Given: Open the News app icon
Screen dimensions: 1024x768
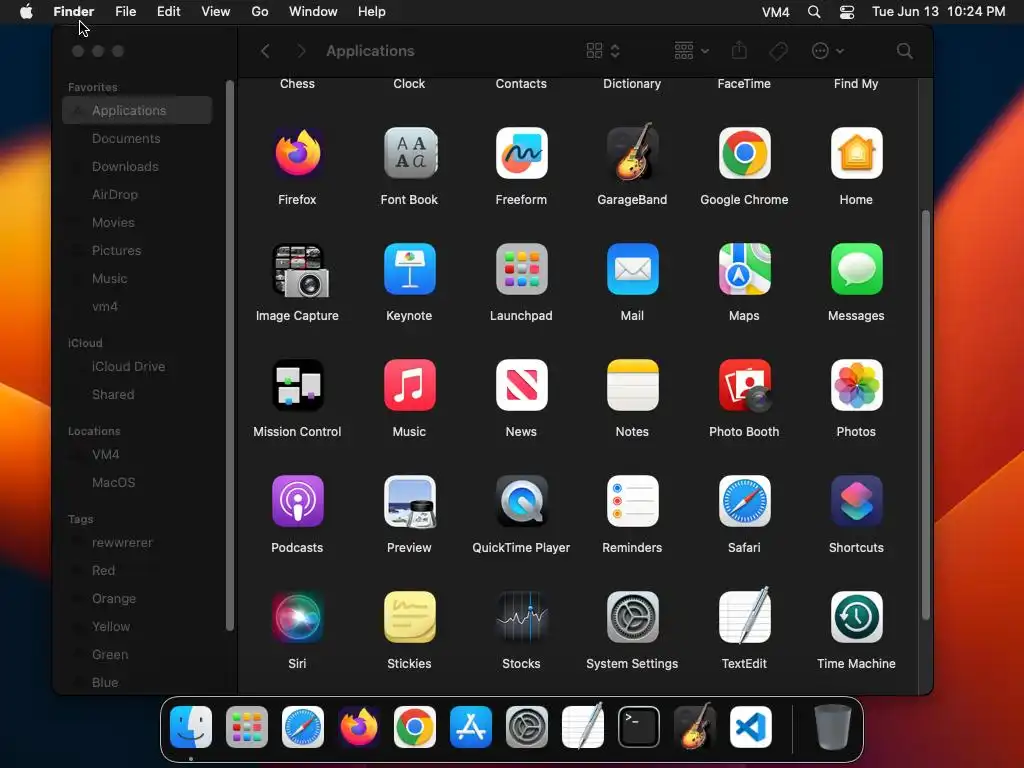Looking at the screenshot, I should pyautogui.click(x=521, y=385).
